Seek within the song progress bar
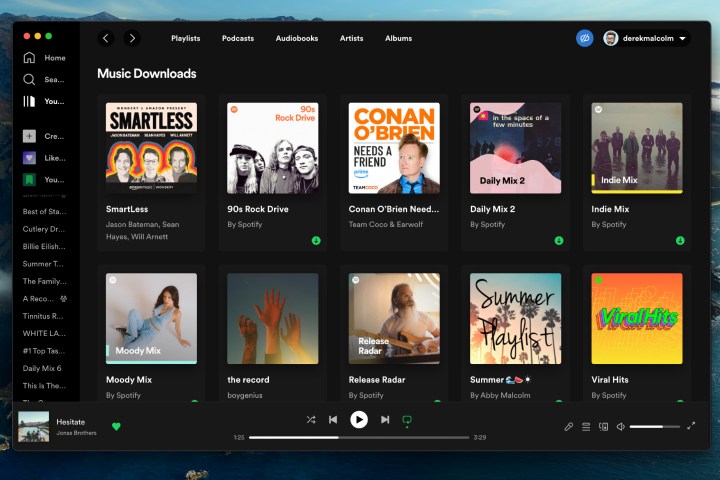Image resolution: width=720 pixels, height=480 pixels. coord(359,438)
